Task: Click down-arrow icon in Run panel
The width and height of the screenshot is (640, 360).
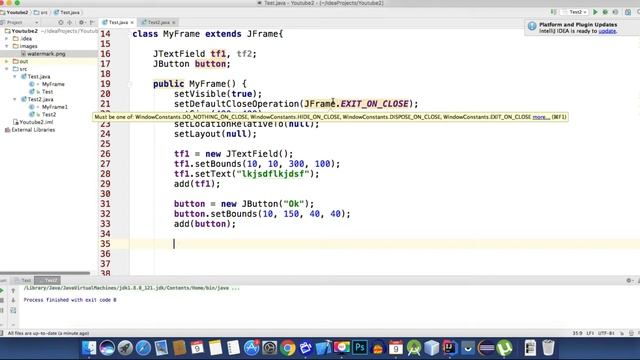Action: (x=13, y=300)
